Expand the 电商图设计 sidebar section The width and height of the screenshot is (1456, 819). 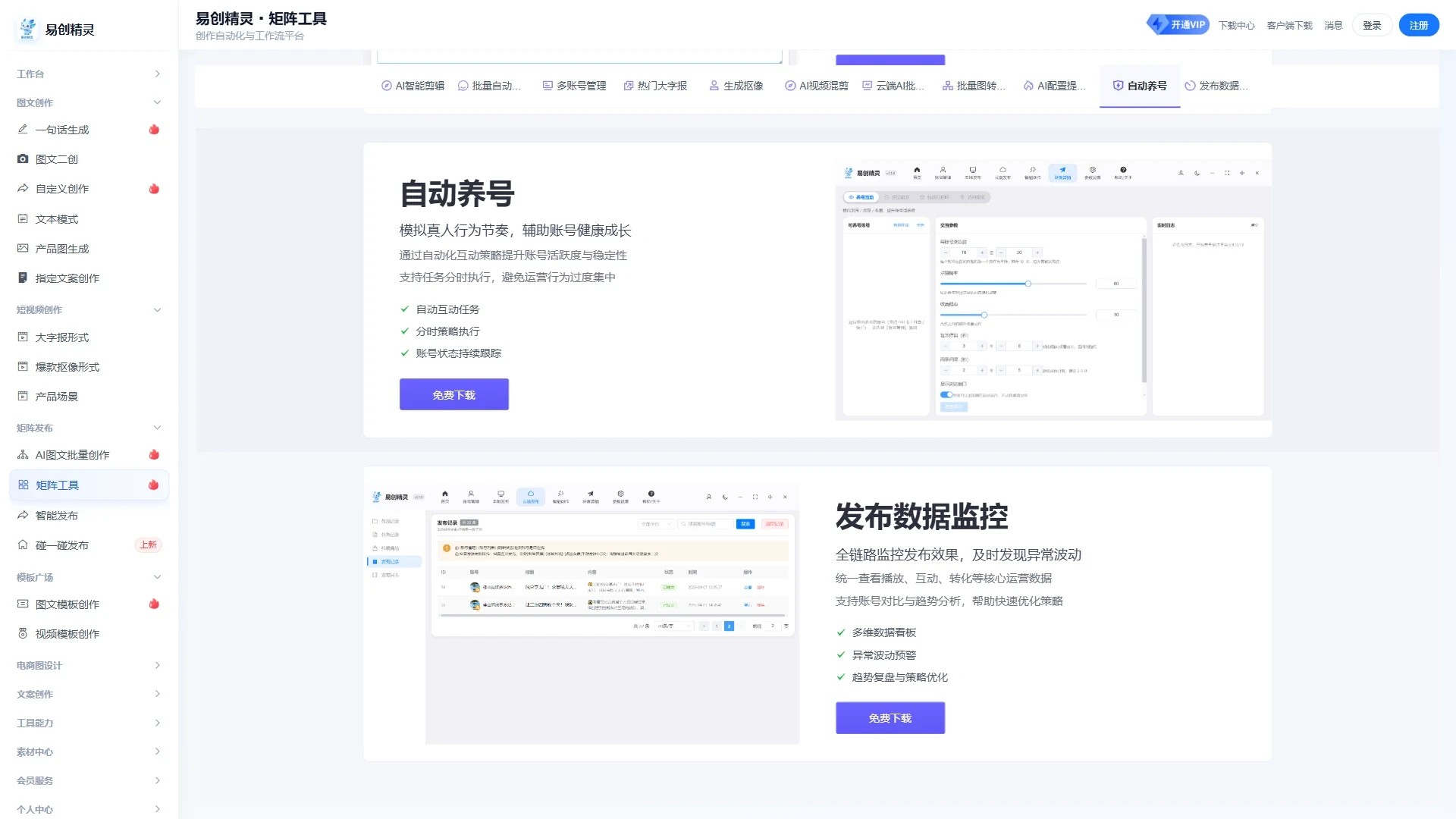click(89, 665)
